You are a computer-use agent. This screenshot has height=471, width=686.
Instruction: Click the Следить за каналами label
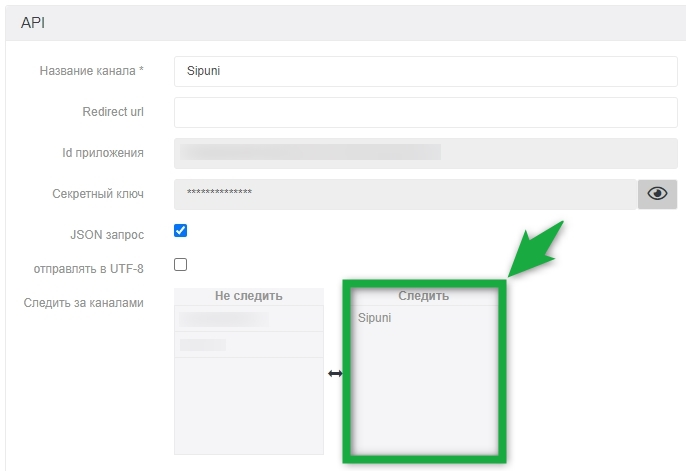click(83, 302)
